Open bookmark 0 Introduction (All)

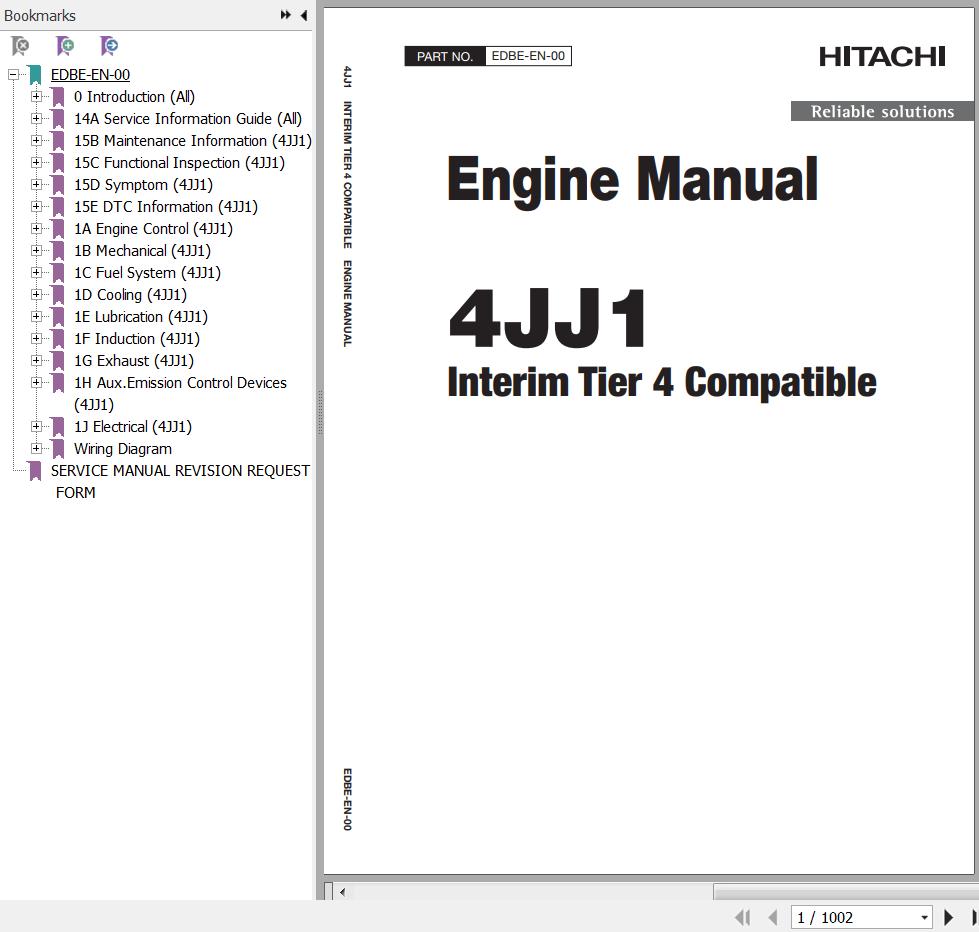[x=134, y=97]
